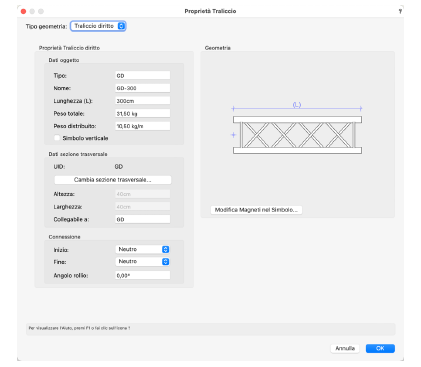Confirm with the OK button
This screenshot has width=421, height=367.
click(x=380, y=348)
